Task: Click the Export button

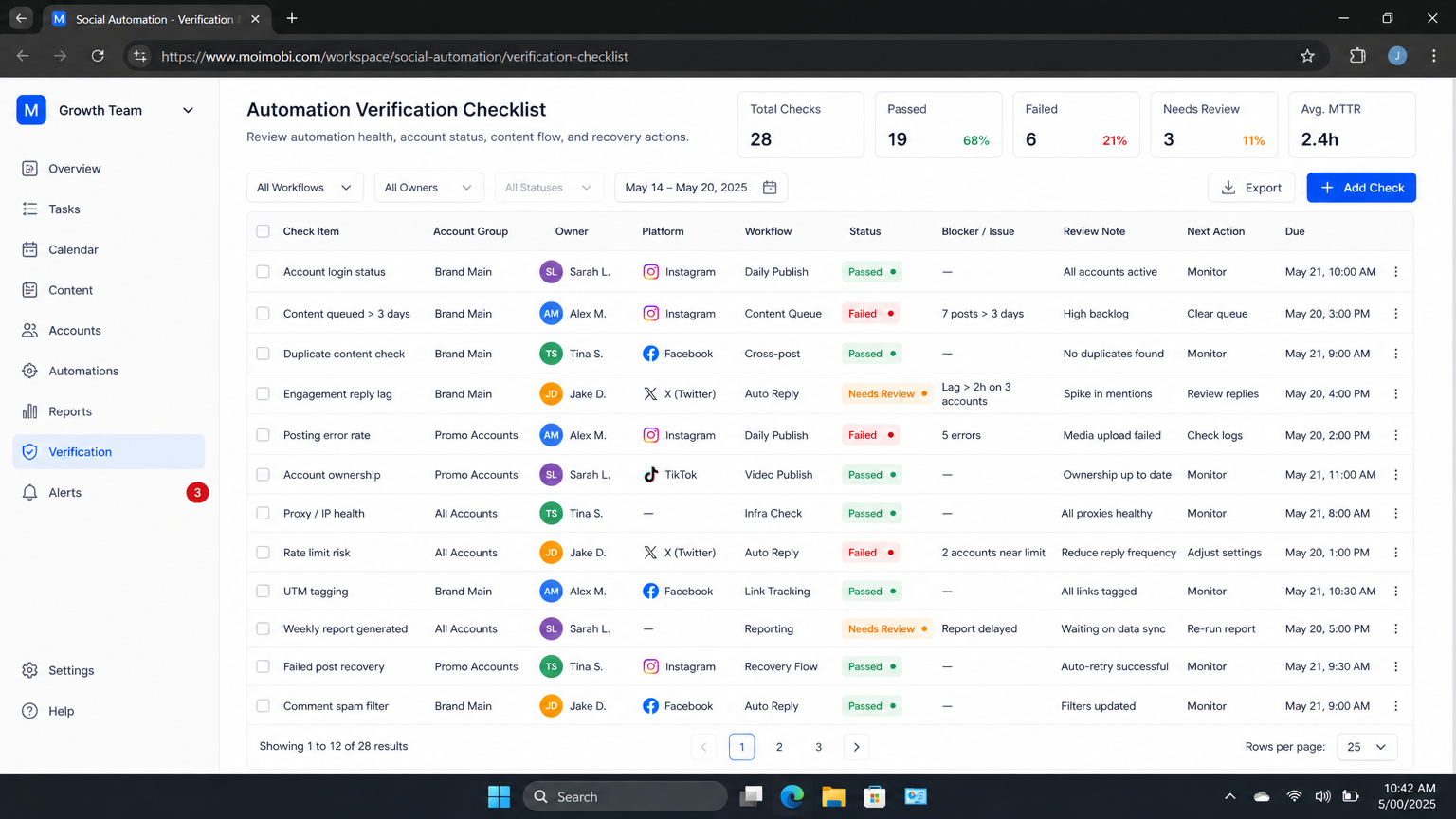Action: click(1251, 188)
